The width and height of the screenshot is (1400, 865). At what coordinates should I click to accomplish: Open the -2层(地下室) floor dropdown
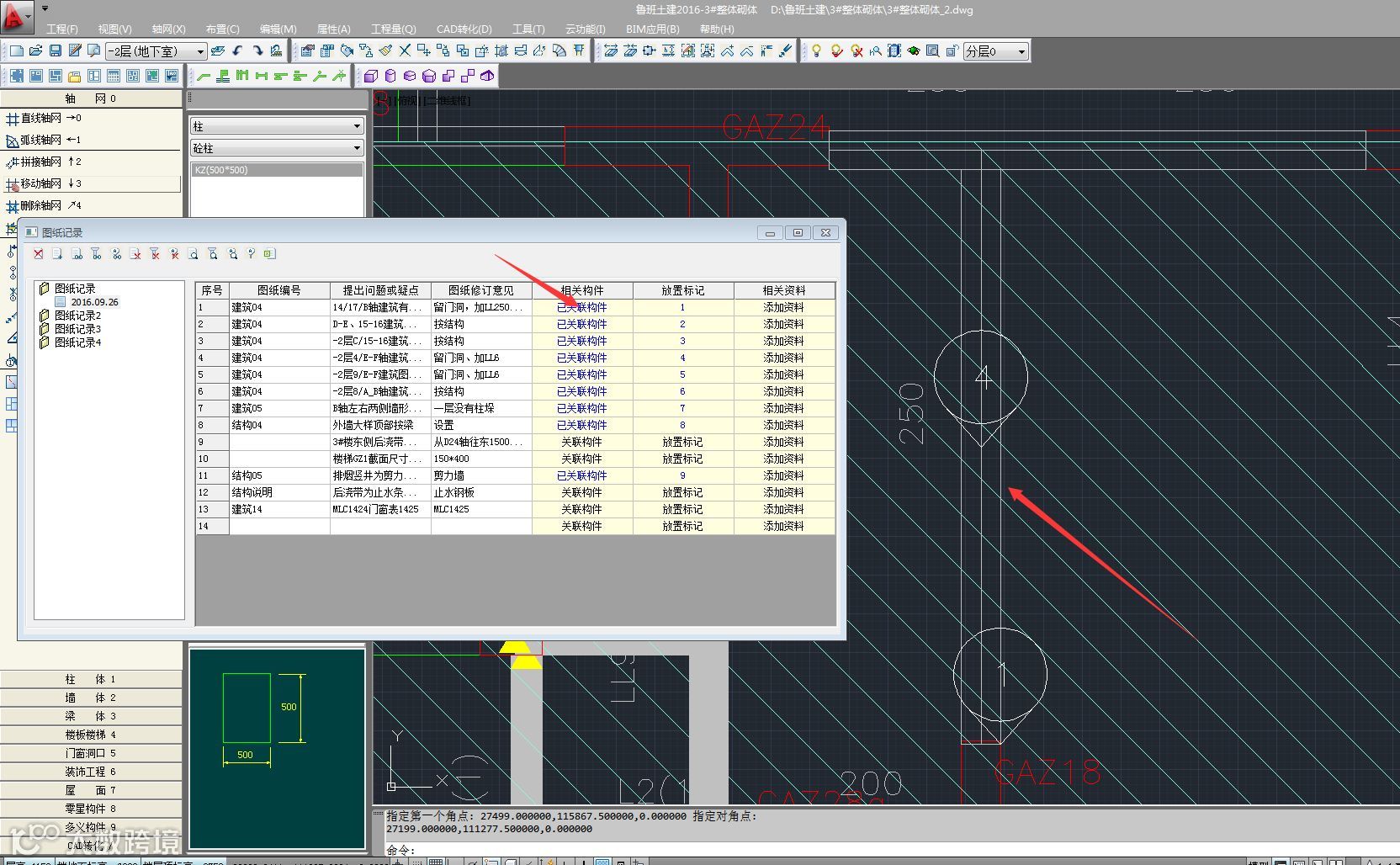point(200,52)
